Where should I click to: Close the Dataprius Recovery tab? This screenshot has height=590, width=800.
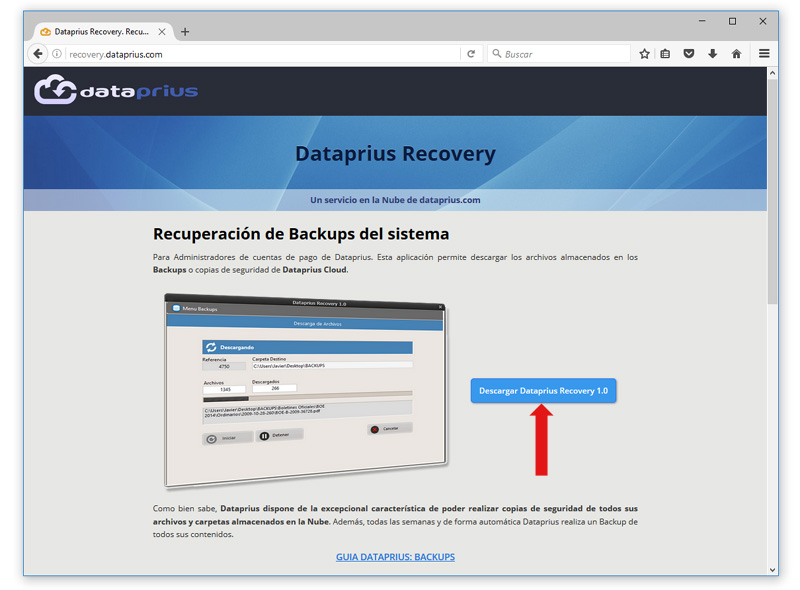[x=162, y=32]
